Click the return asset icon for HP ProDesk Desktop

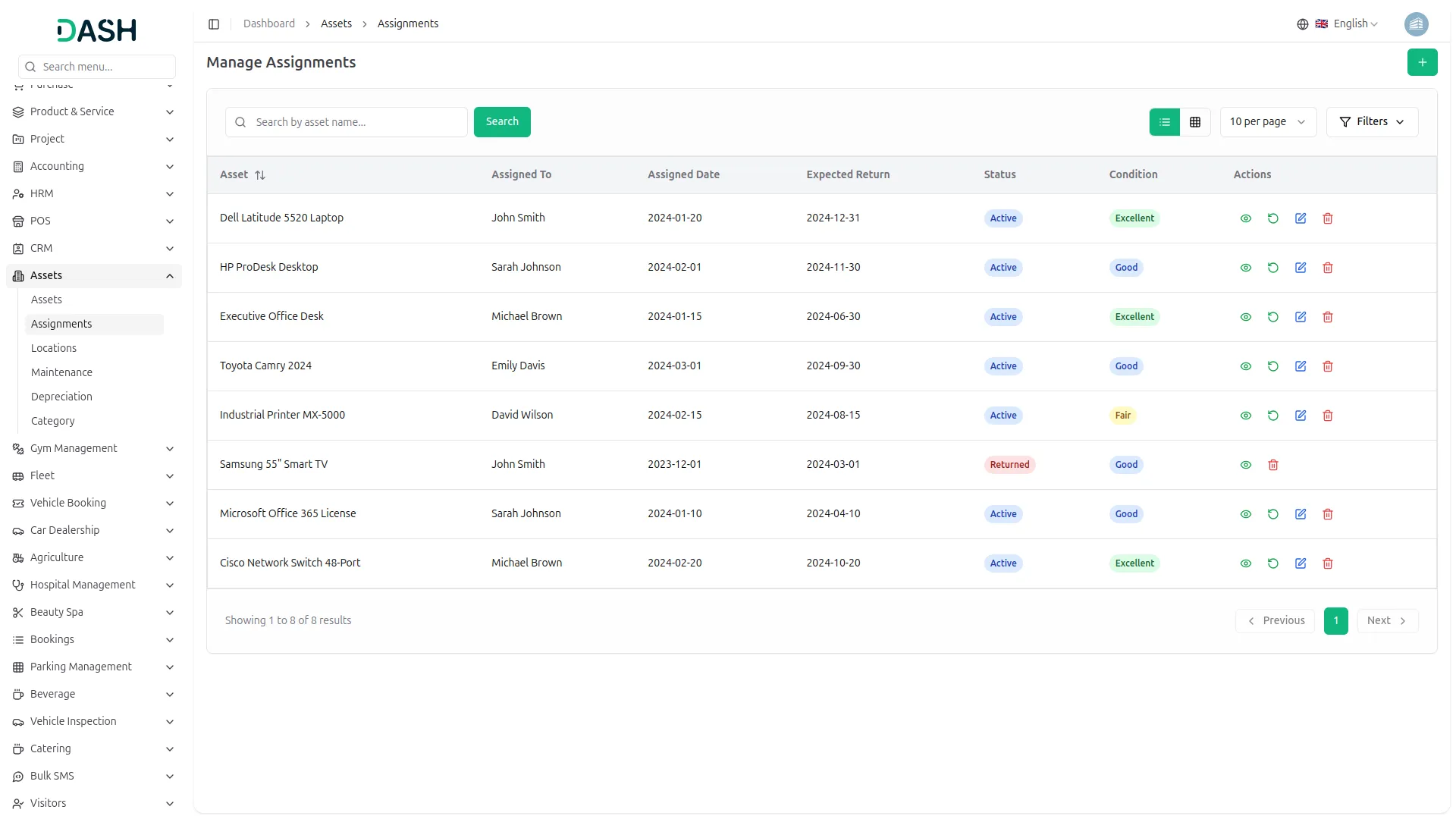pyautogui.click(x=1272, y=267)
